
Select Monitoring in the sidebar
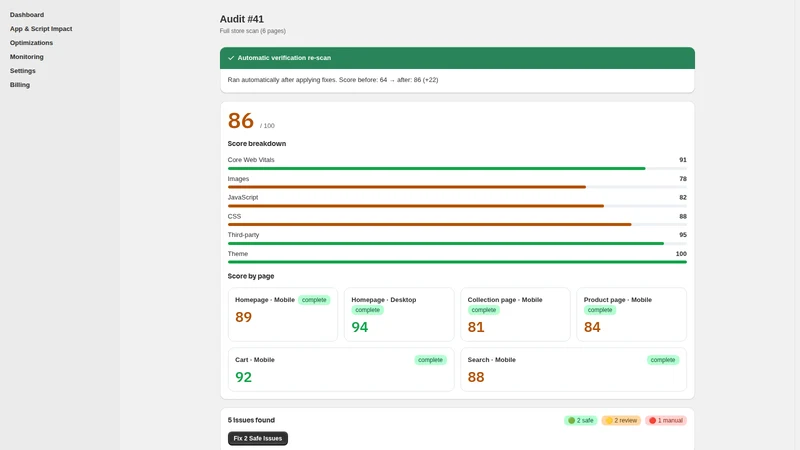[x=27, y=57]
